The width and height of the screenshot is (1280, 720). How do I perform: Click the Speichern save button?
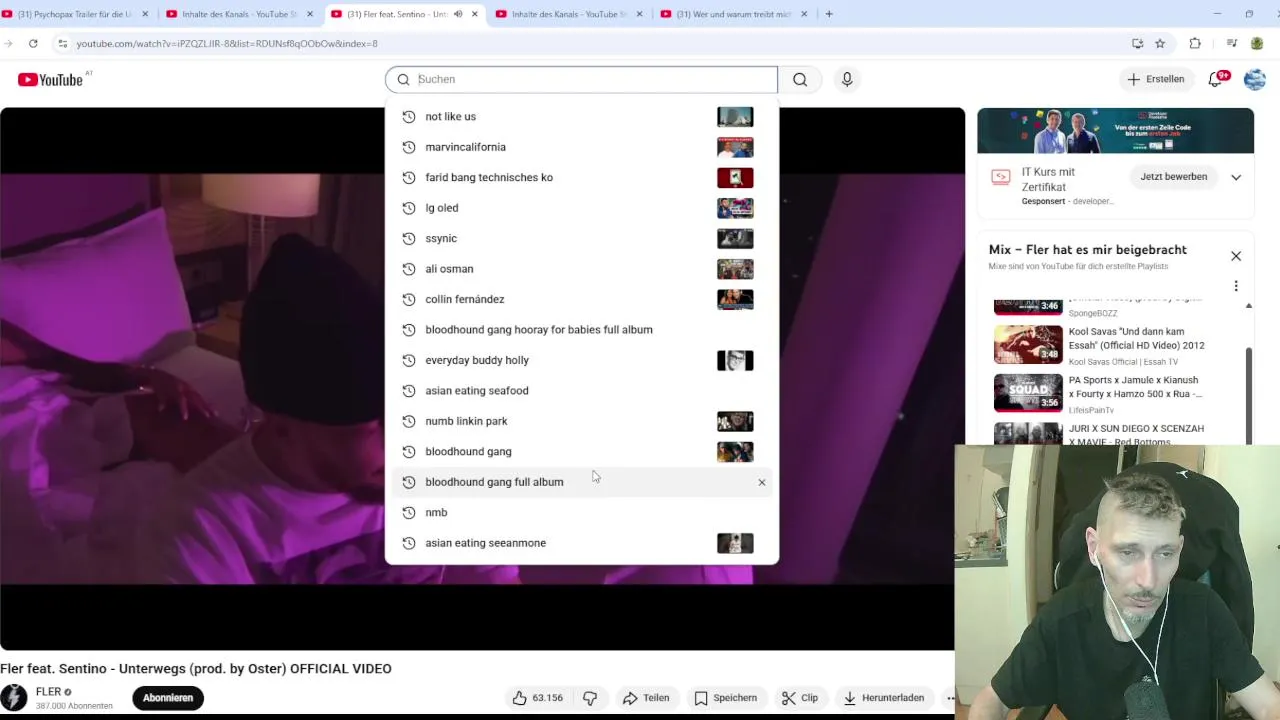click(725, 698)
